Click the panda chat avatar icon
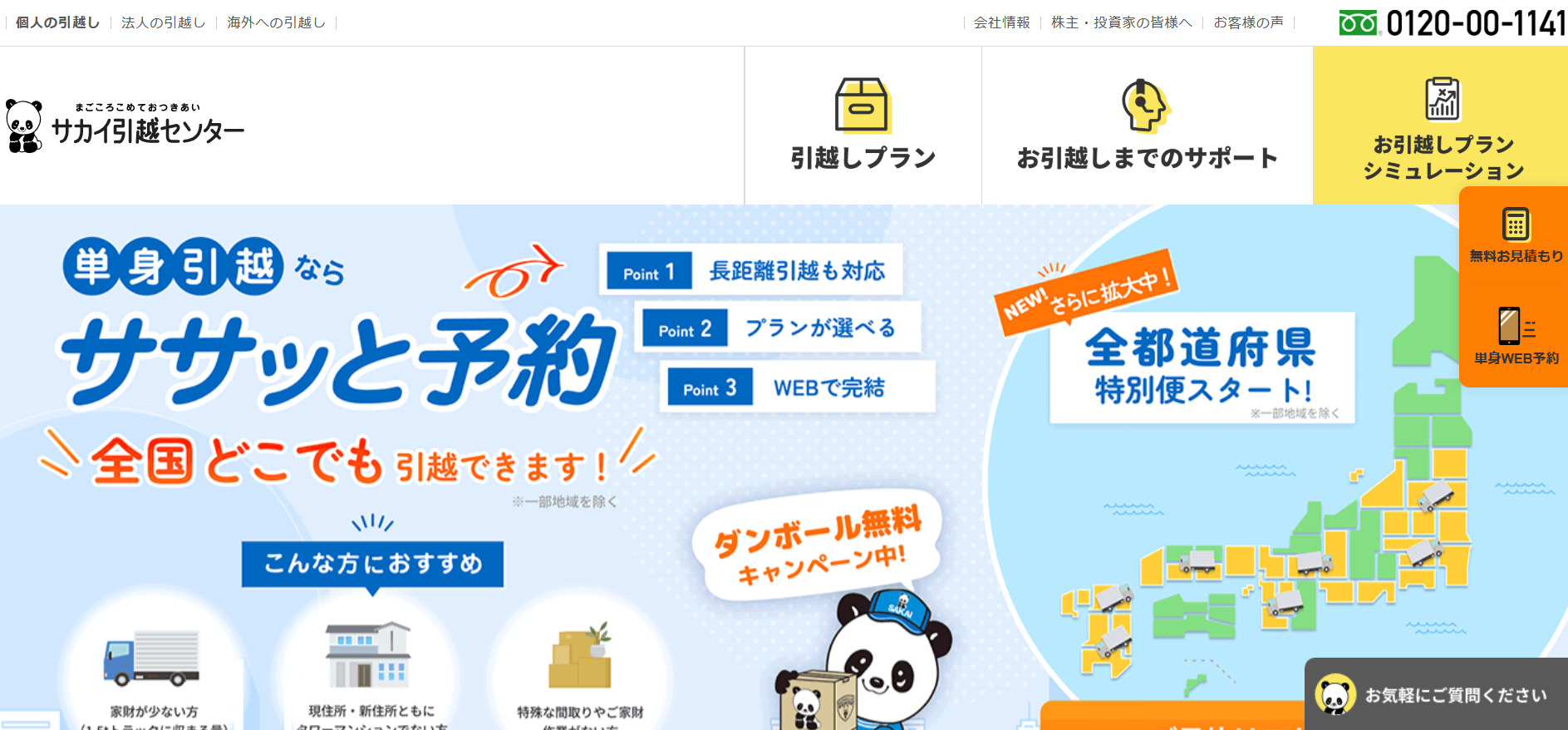 pos(1335,694)
